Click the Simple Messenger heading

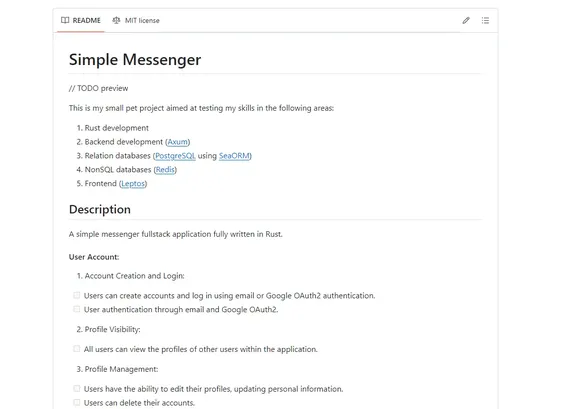tap(135, 60)
